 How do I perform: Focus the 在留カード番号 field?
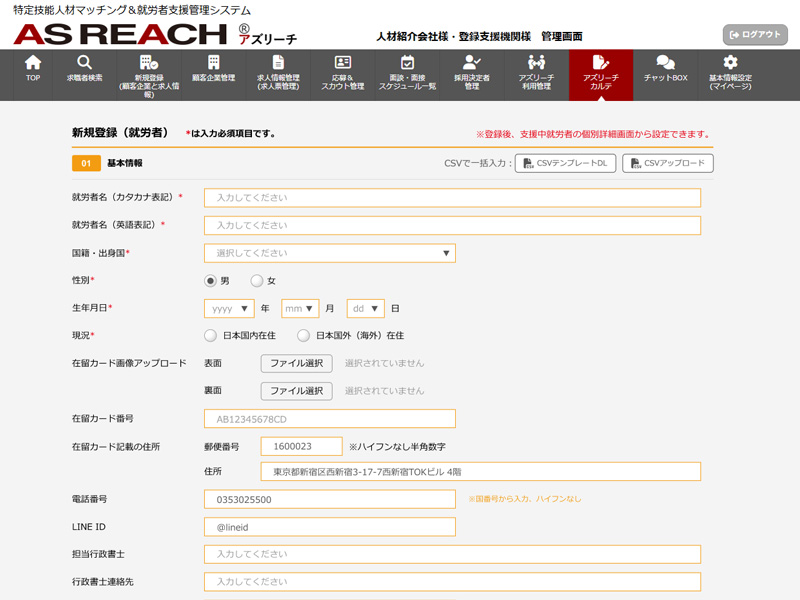click(330, 419)
